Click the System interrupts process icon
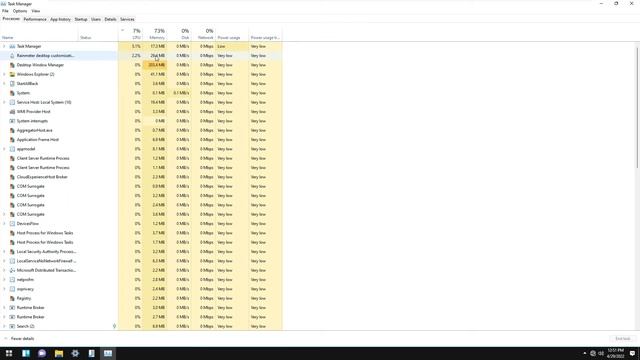The width and height of the screenshot is (640, 360). 12,121
